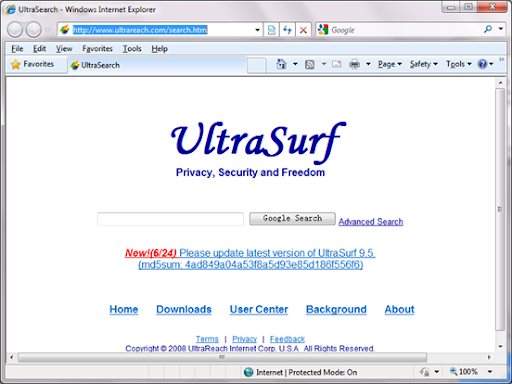Open the Tools menu in menu bar
This screenshot has height=384, width=512.
pos(132,49)
